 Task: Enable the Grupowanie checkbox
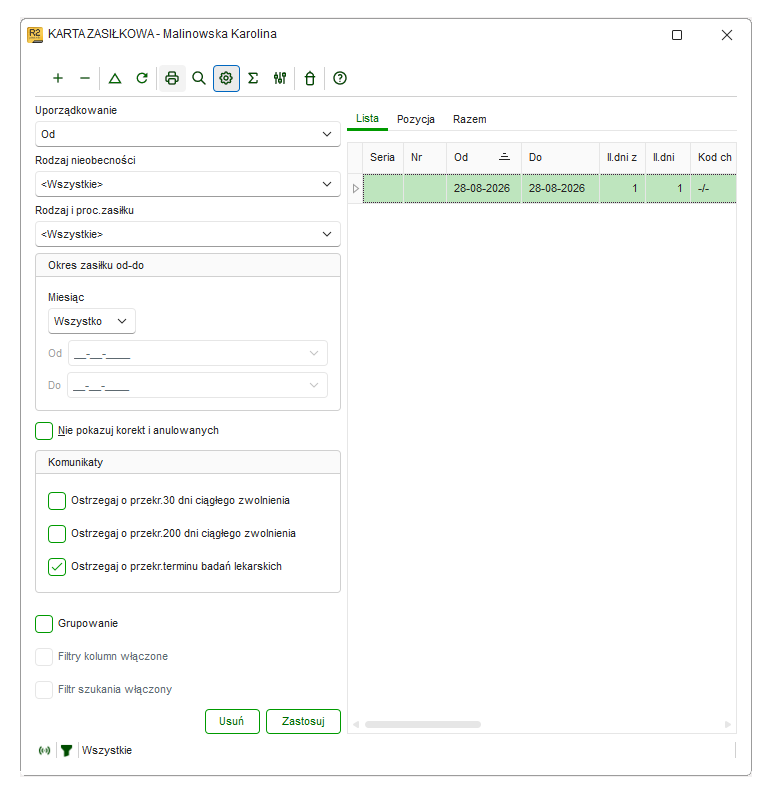click(44, 624)
